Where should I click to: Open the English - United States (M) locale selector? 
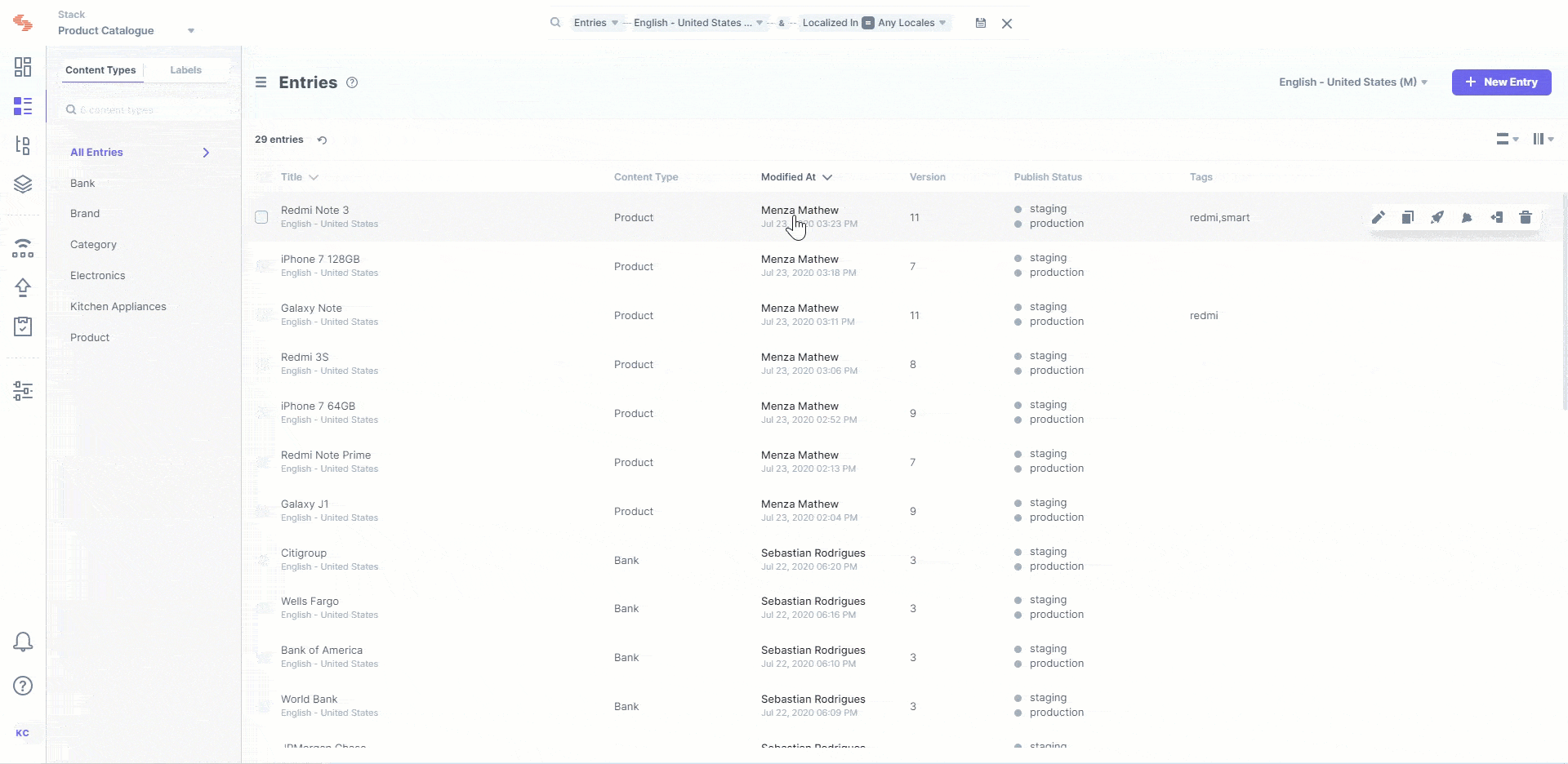[x=1353, y=82]
